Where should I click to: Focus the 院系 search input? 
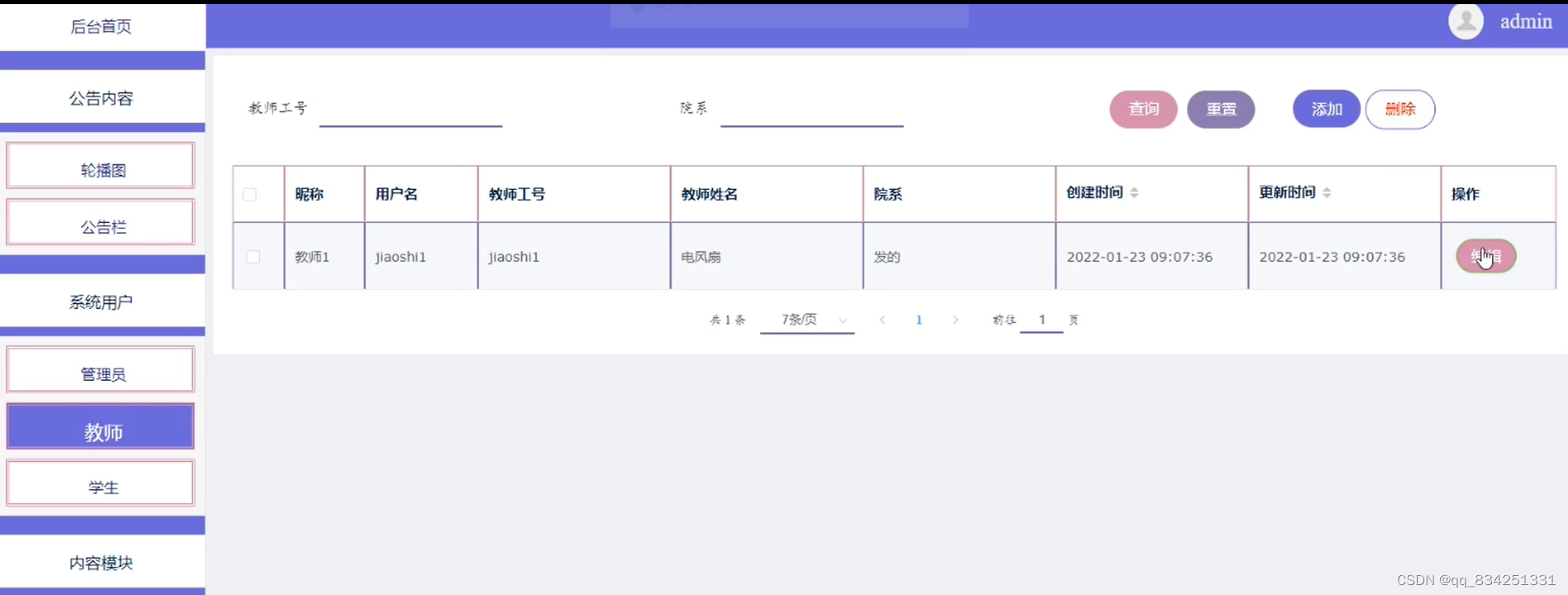click(812, 110)
